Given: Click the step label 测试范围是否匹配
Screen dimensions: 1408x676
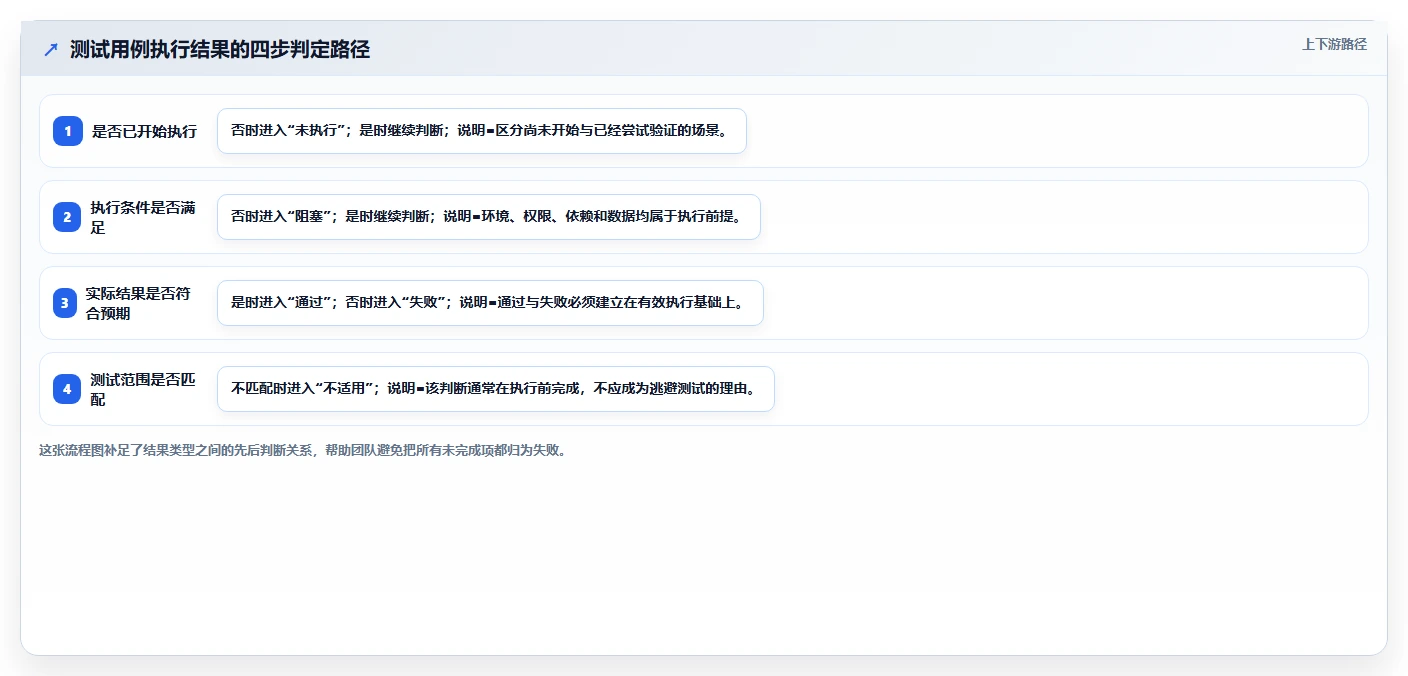Looking at the screenshot, I should (x=143, y=389).
